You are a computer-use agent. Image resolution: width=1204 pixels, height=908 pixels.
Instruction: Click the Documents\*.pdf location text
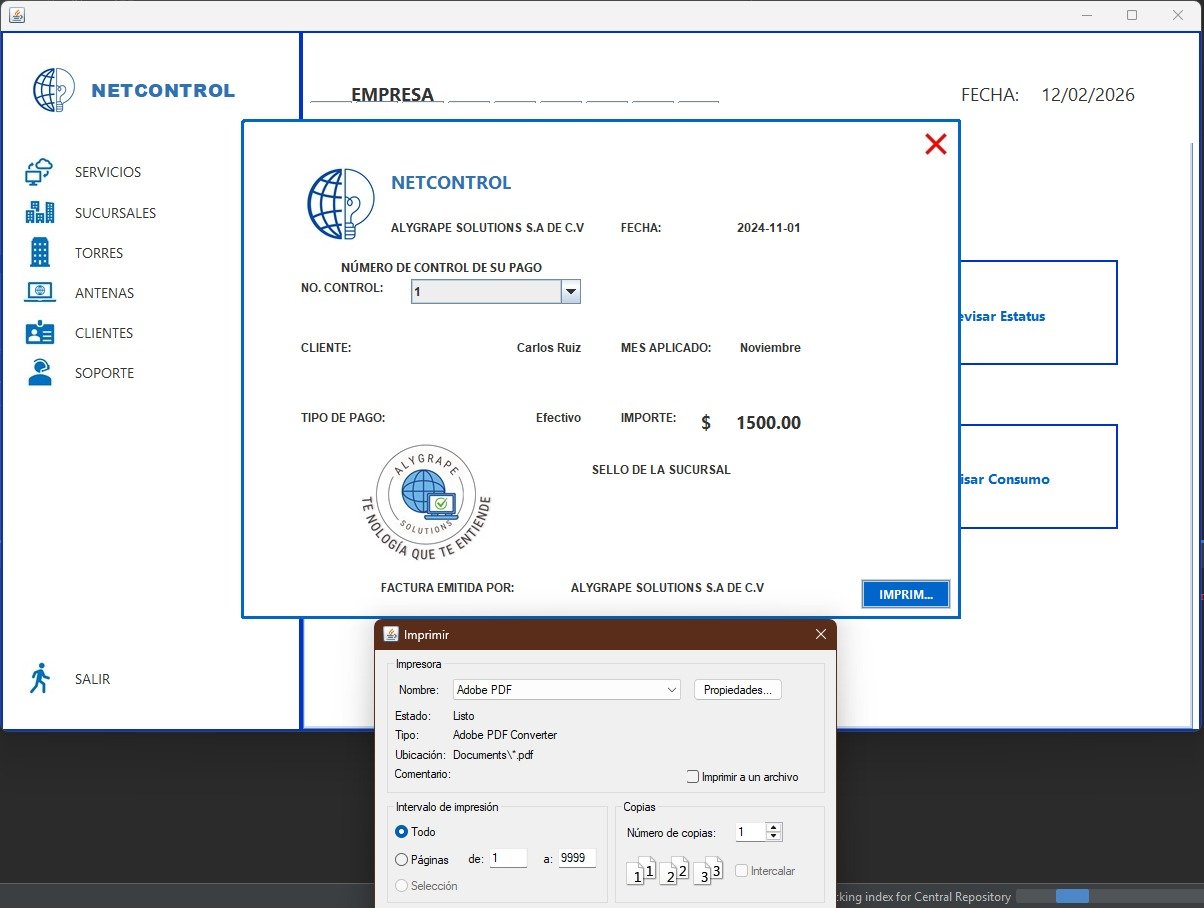493,755
